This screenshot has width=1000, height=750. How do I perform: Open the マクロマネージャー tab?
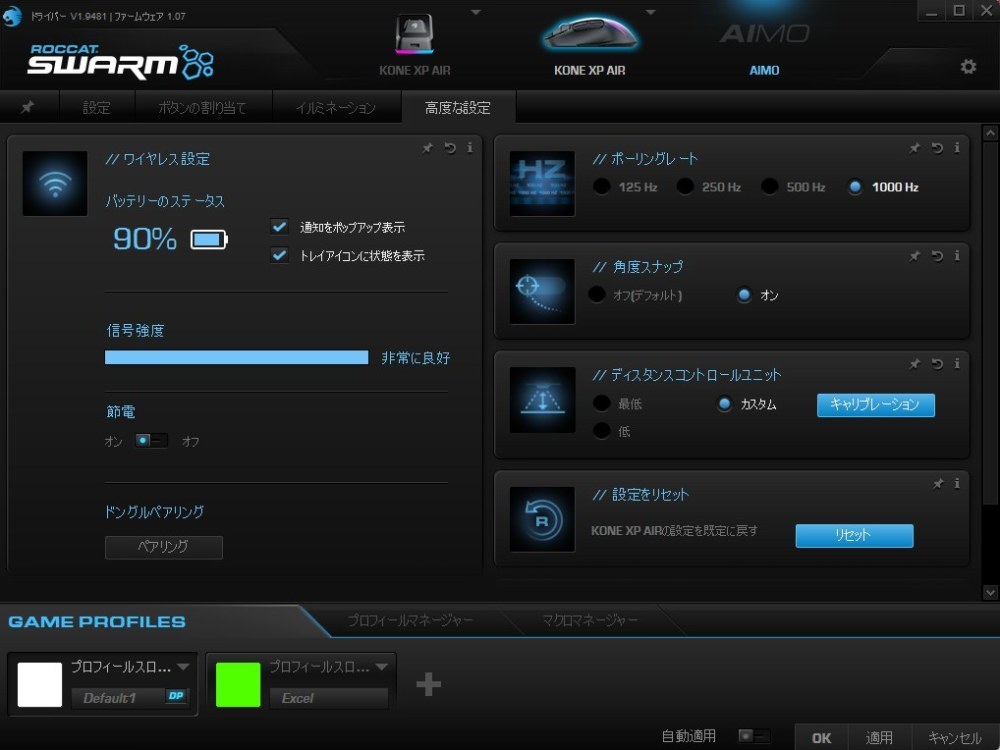589,620
